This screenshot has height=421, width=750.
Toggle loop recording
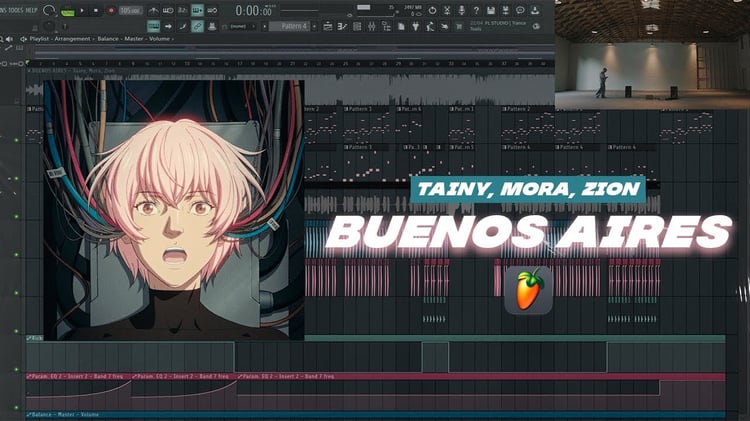point(212,10)
